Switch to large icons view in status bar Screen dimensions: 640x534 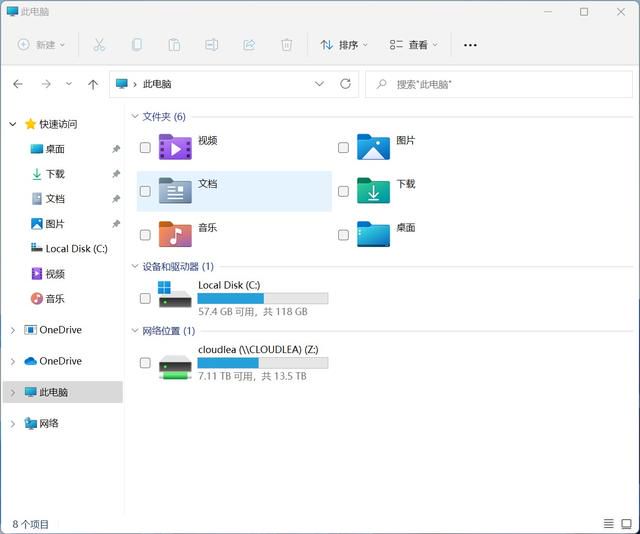coord(627,523)
